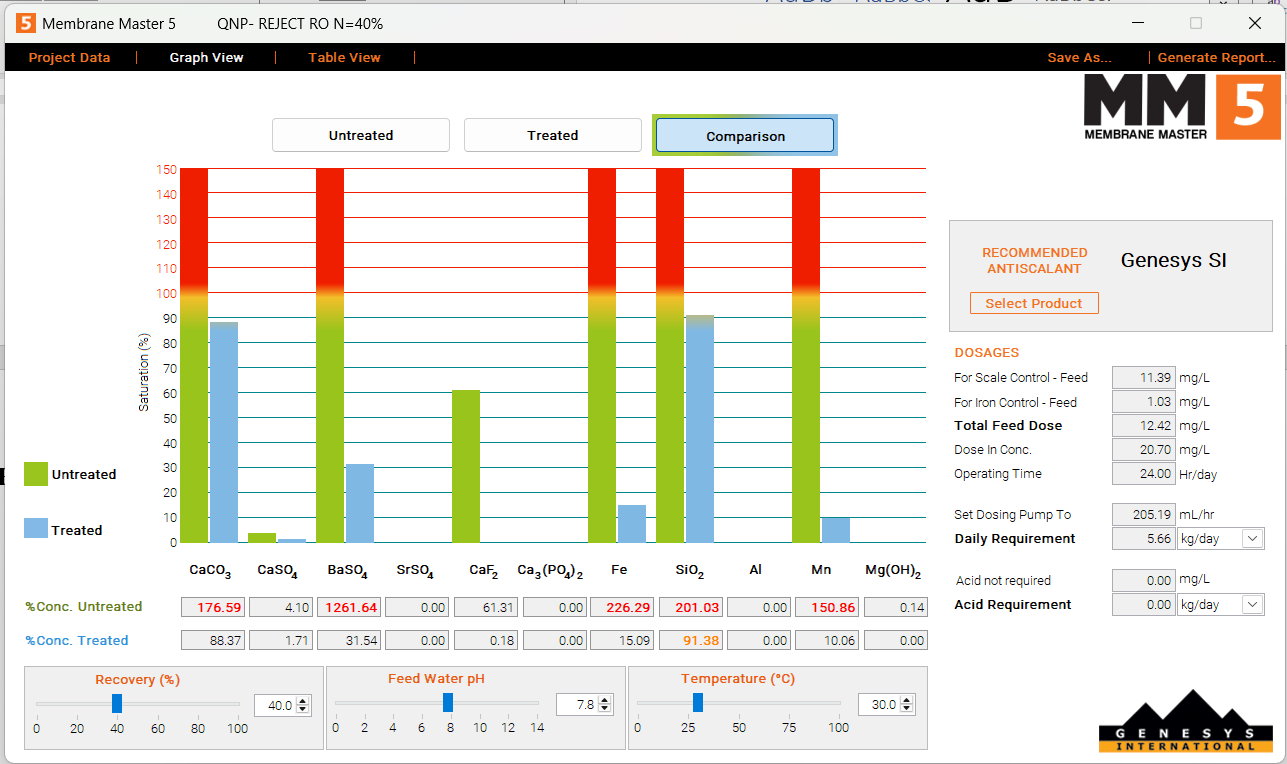Viewport: 1287px width, 764px height.
Task: Click Save As... in the top bar
Action: (1079, 58)
